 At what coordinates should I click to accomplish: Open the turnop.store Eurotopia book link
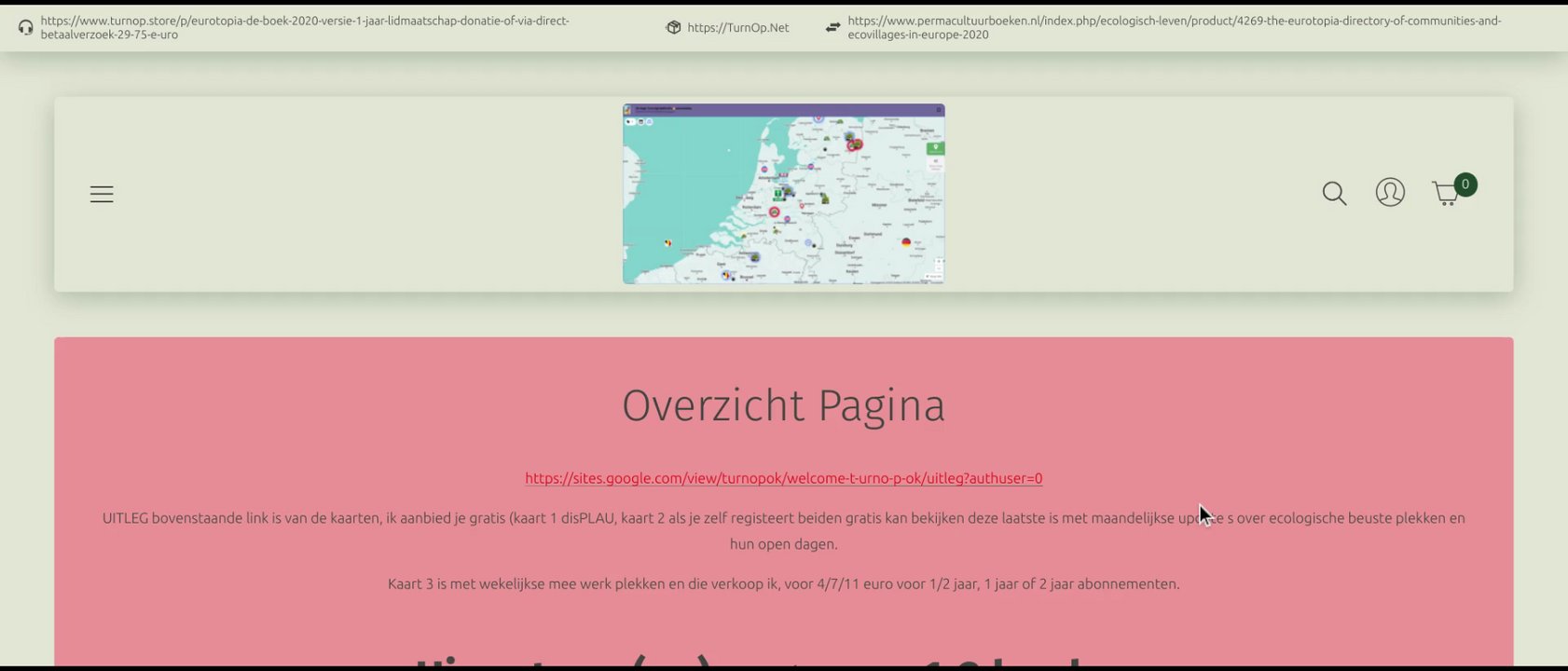(x=305, y=27)
